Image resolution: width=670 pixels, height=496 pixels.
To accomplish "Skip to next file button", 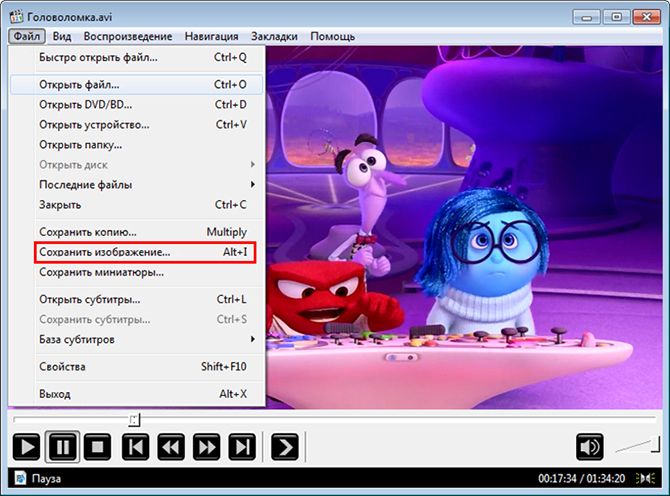I will [242, 447].
